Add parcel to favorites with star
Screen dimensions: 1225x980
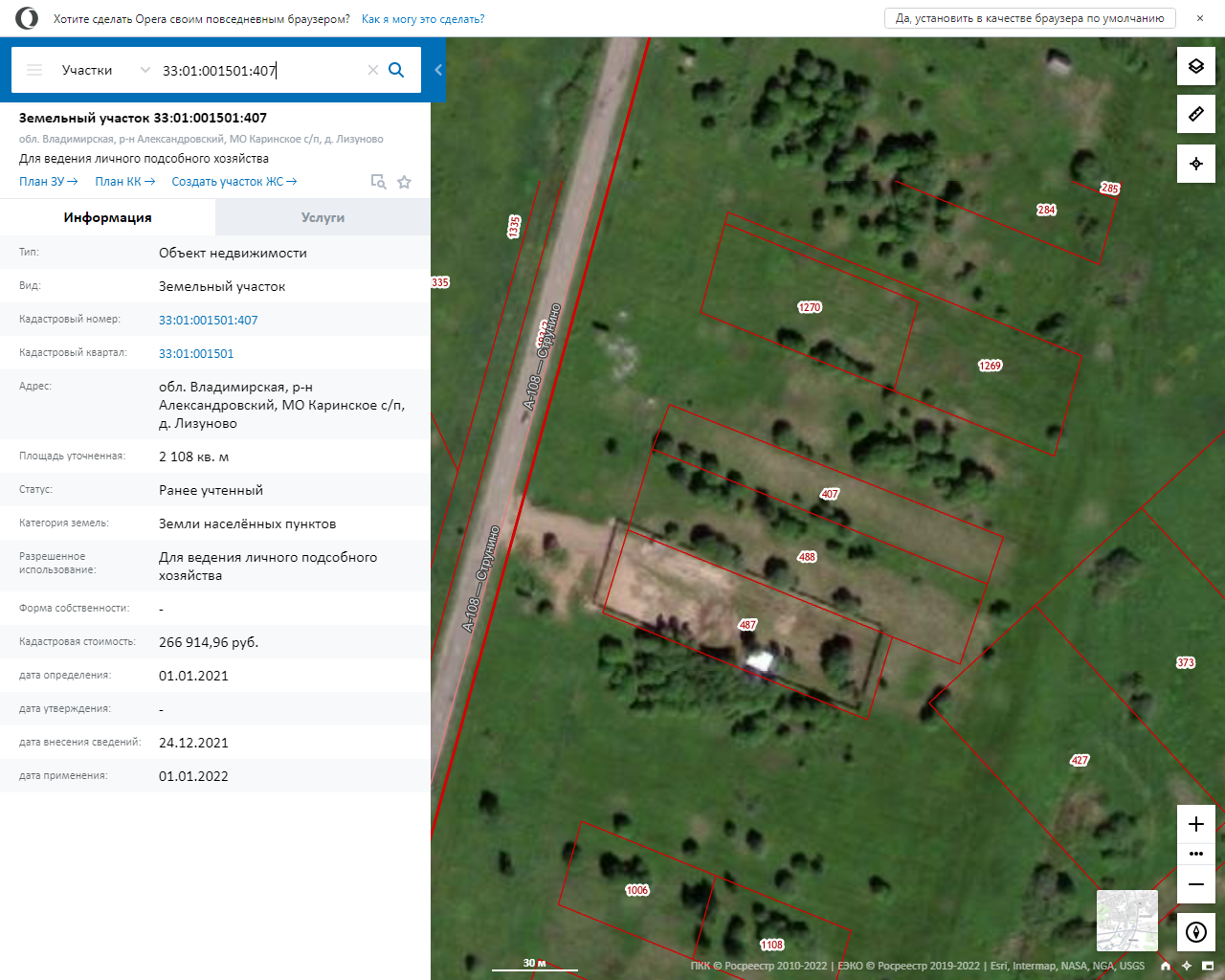(x=405, y=182)
